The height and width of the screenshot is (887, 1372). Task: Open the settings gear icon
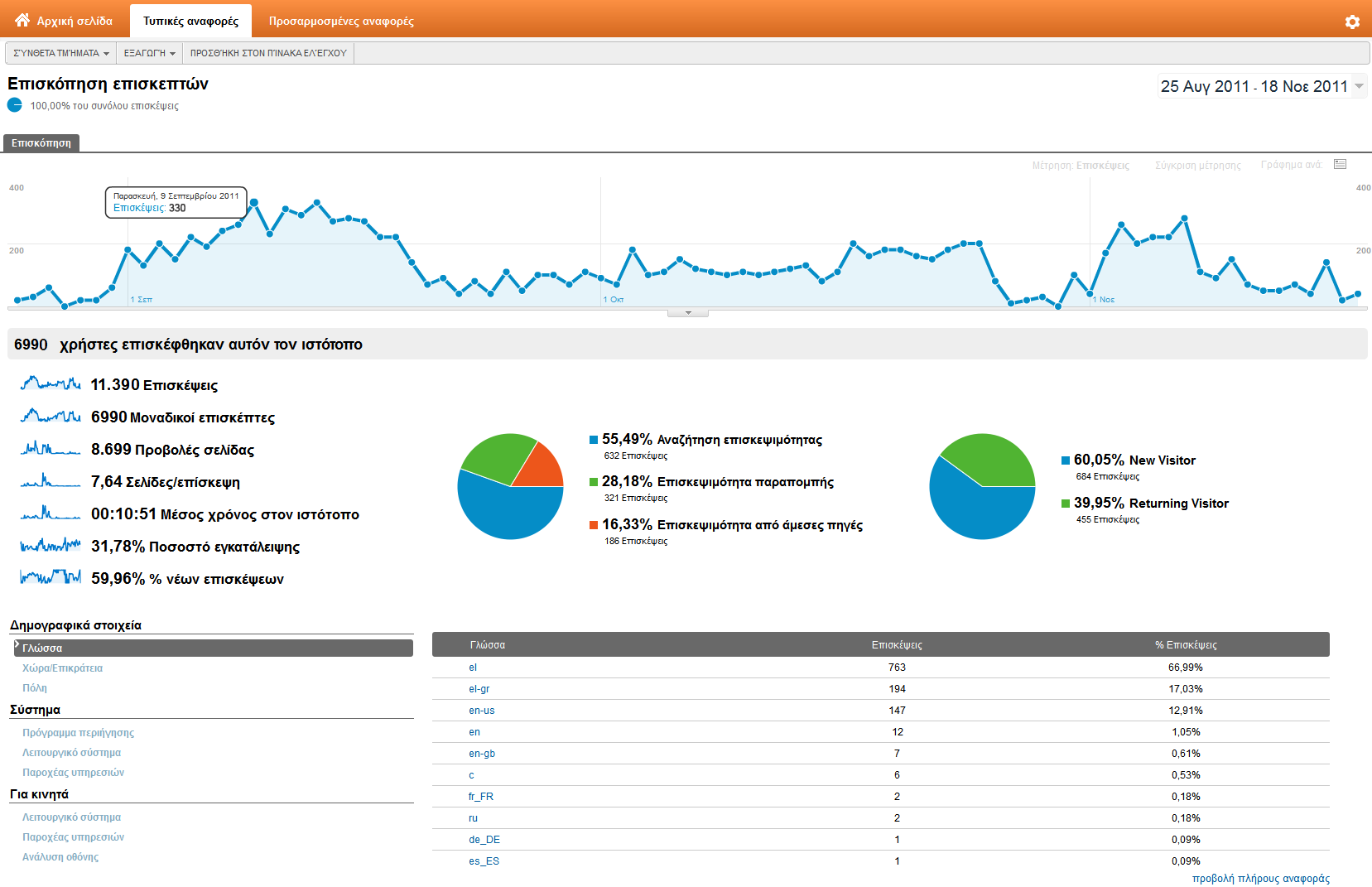[x=1352, y=22]
